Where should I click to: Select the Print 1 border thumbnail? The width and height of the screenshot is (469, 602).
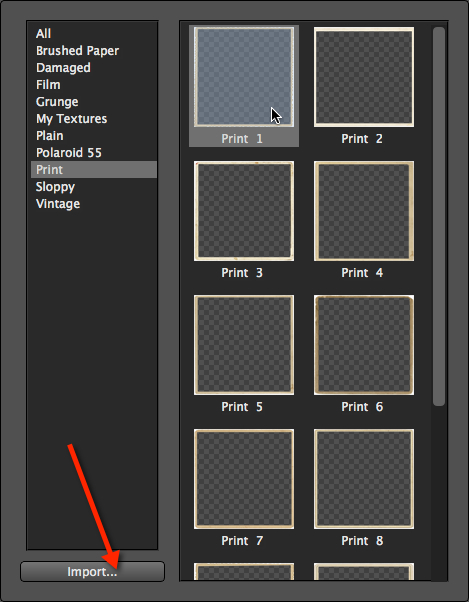pos(244,77)
